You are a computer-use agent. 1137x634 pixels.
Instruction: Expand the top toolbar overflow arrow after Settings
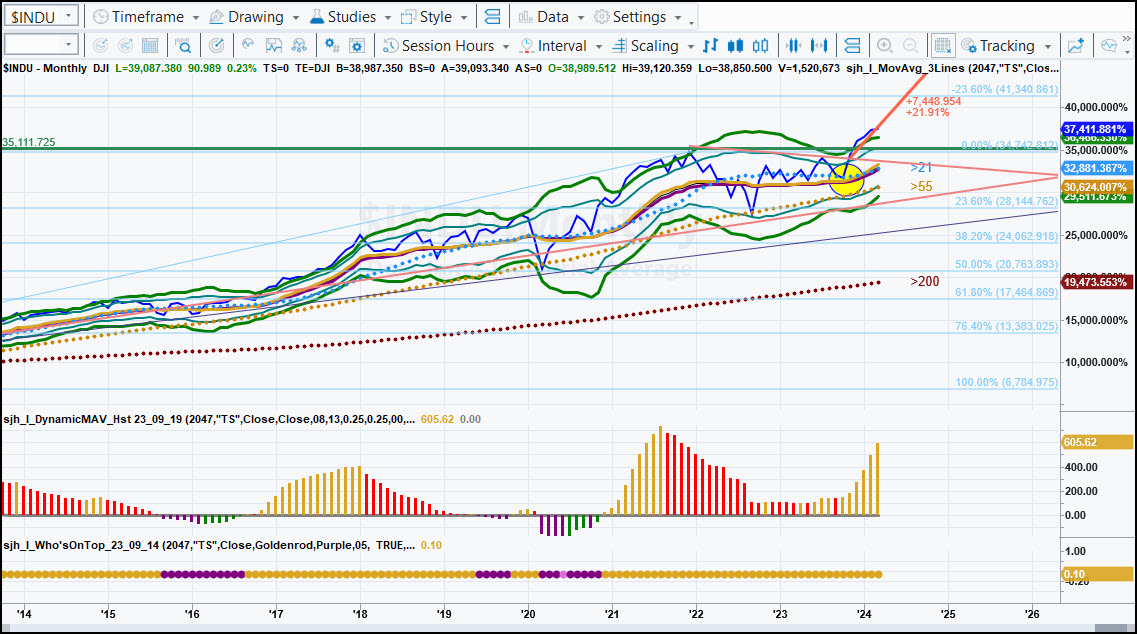point(691,22)
